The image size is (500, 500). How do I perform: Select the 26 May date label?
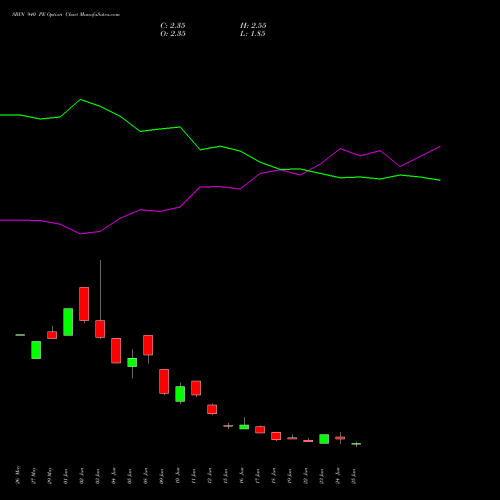click(18, 475)
